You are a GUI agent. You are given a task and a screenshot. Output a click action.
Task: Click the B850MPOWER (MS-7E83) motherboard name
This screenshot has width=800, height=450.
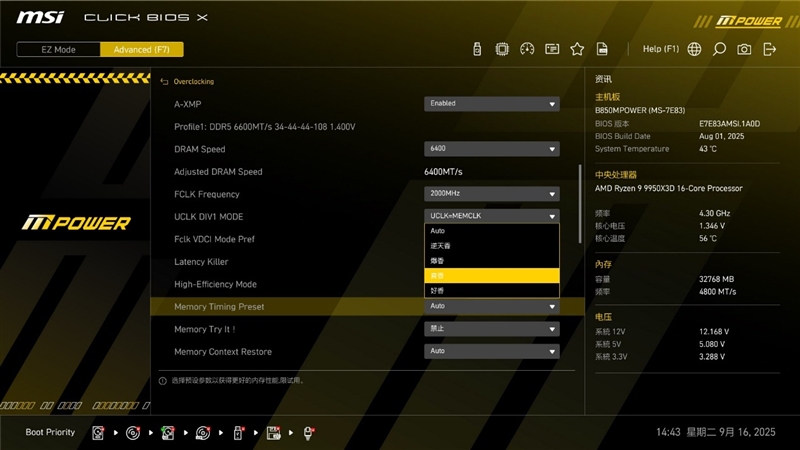(640, 110)
